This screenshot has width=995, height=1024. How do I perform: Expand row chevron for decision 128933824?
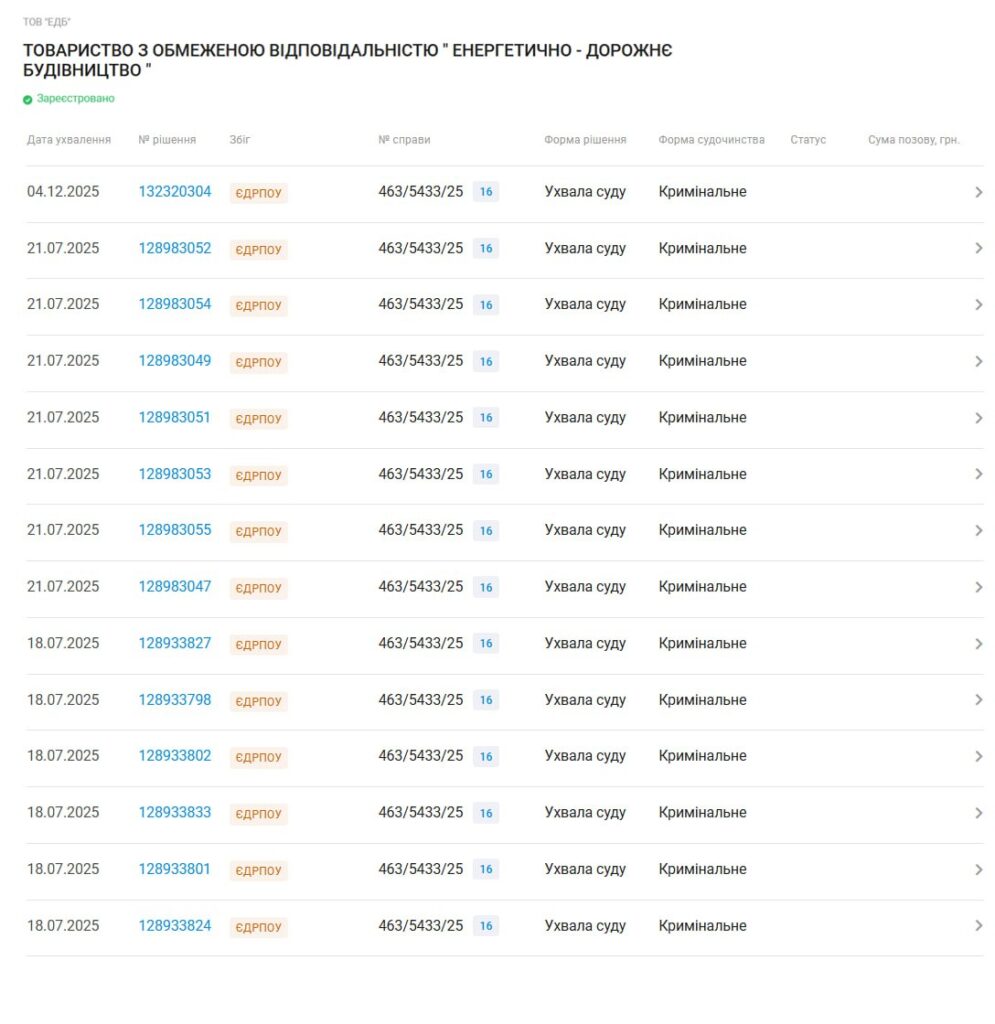(979, 926)
